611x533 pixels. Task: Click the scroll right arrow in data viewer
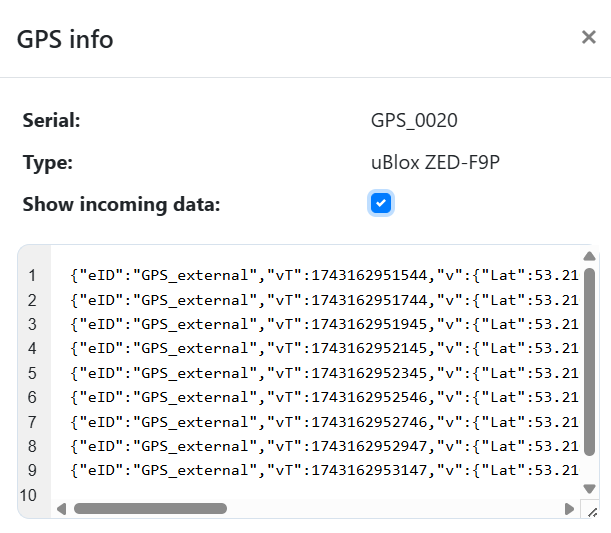(x=570, y=508)
